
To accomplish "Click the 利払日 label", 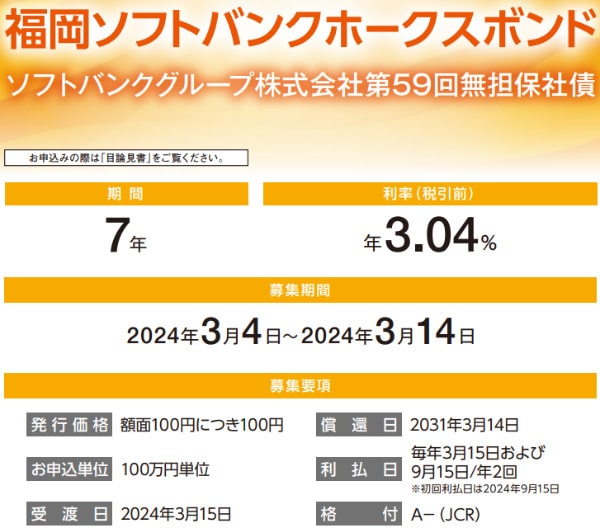I will (x=359, y=469).
